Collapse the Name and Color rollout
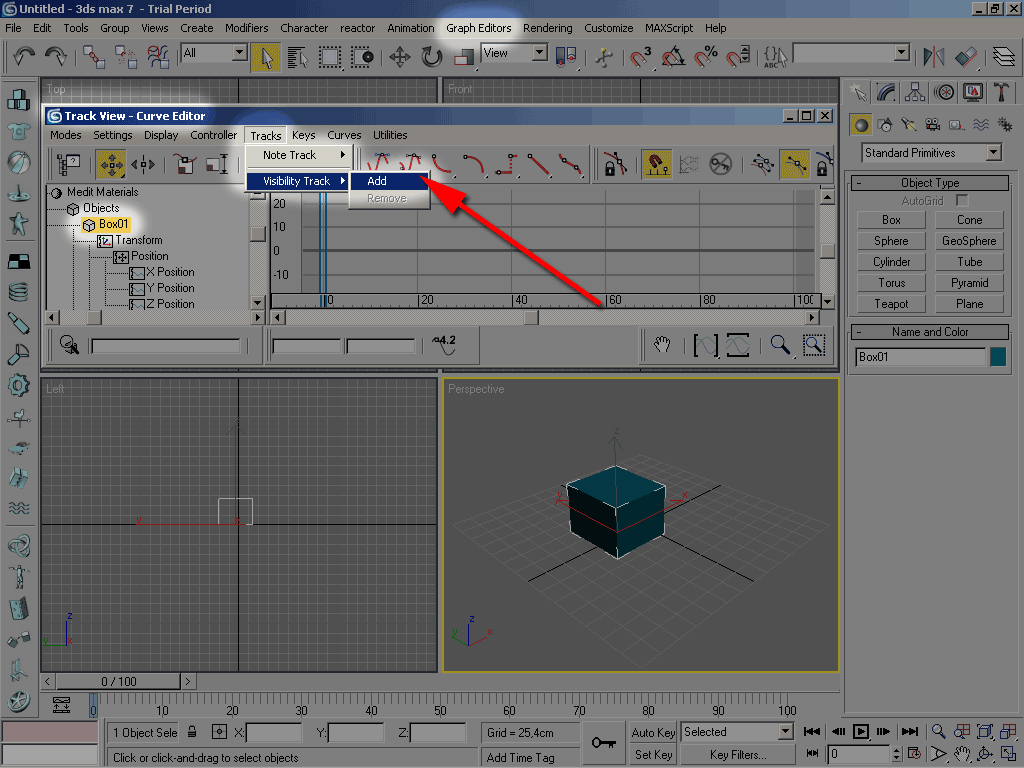 pos(930,332)
